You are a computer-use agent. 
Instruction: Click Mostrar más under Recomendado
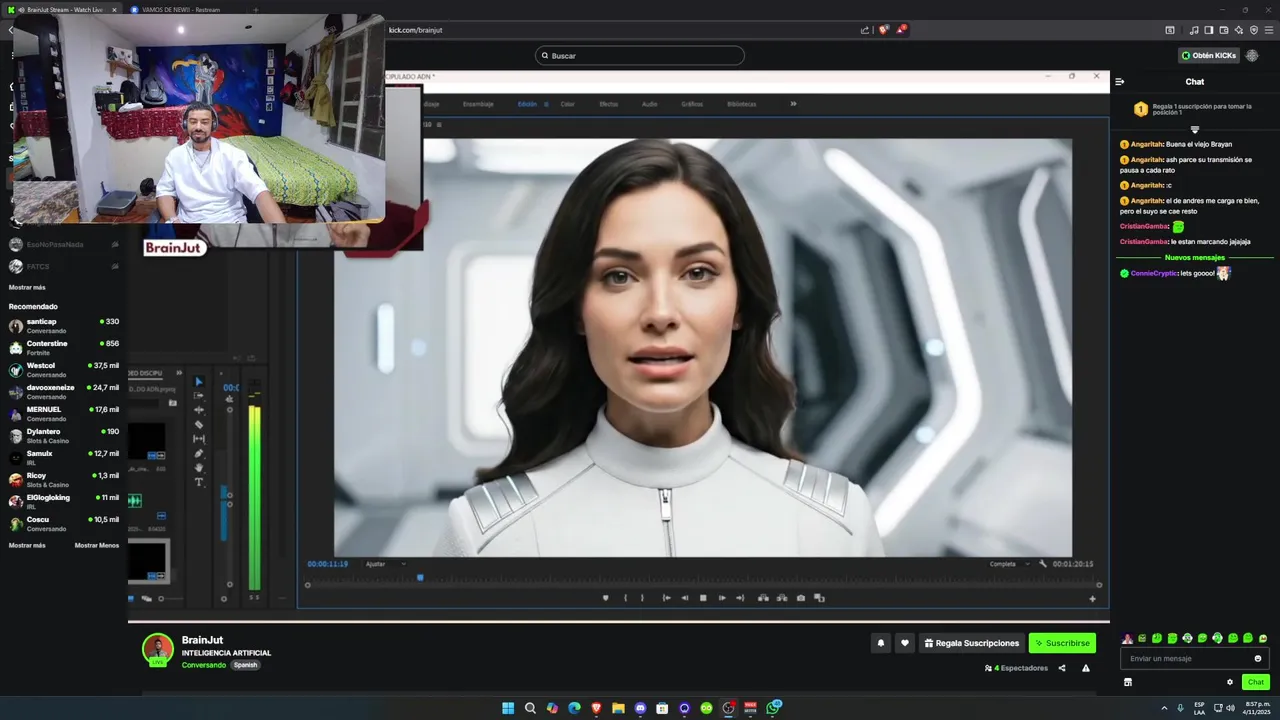click(x=27, y=545)
